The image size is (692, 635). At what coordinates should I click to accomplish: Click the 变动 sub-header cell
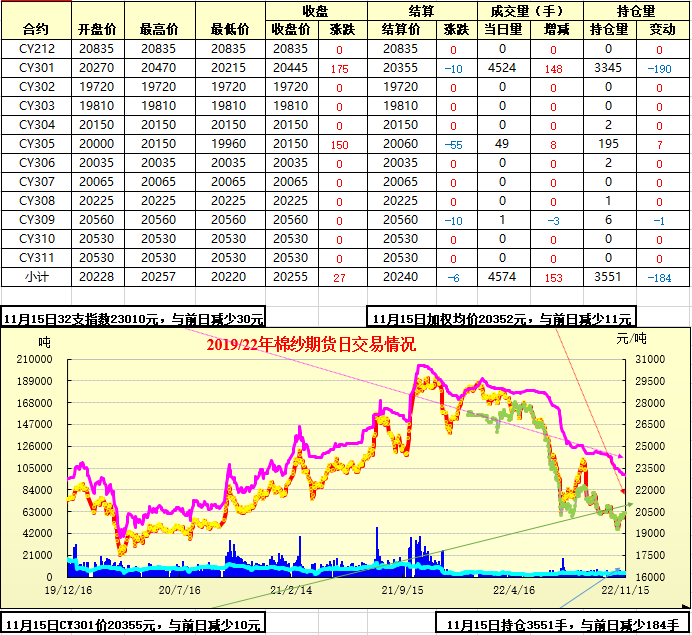click(661, 30)
